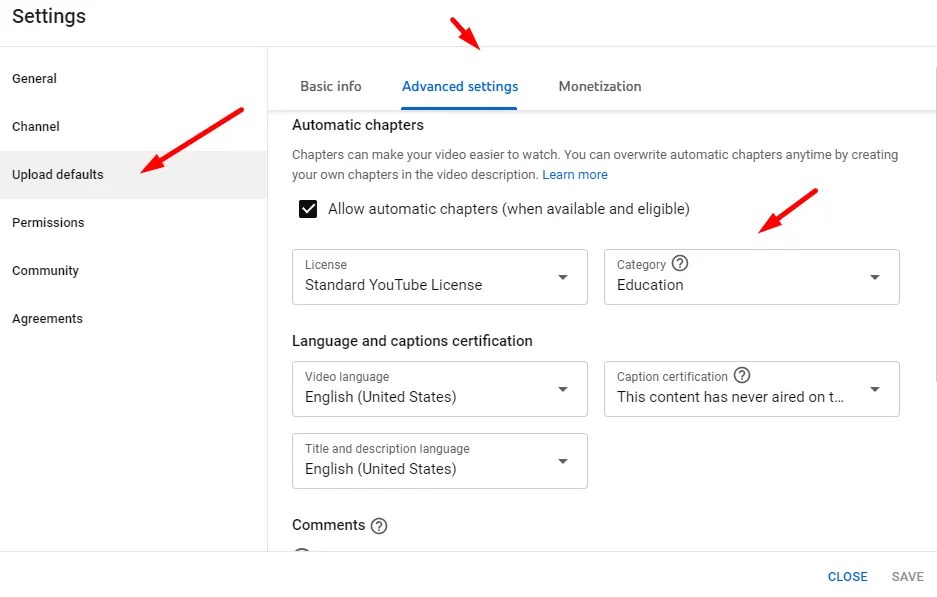Viewport: 937px width, 597px height.
Task: Save the upload defaults settings
Action: coord(907,576)
